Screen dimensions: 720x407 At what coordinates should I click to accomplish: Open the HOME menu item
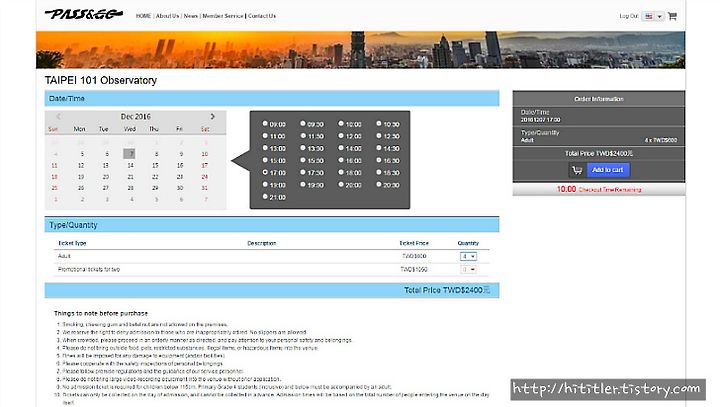(143, 16)
